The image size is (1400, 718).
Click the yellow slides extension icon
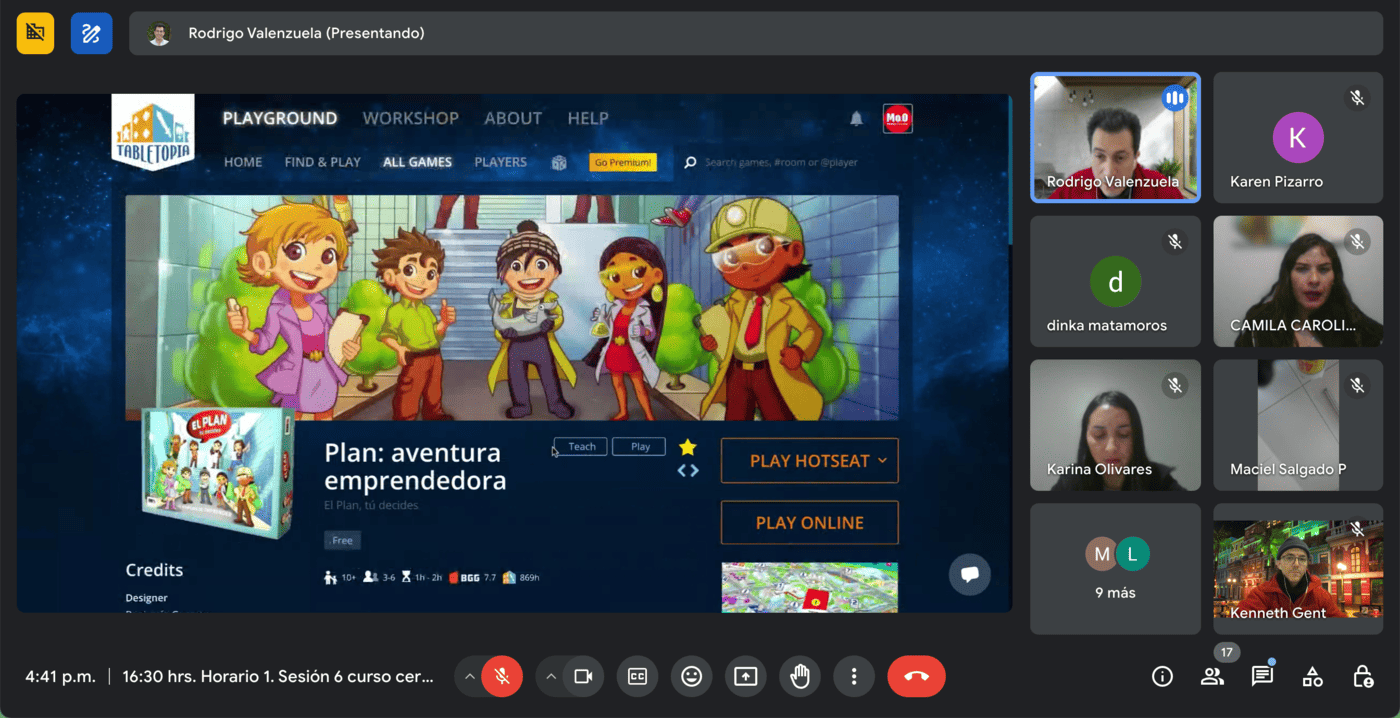[x=35, y=33]
